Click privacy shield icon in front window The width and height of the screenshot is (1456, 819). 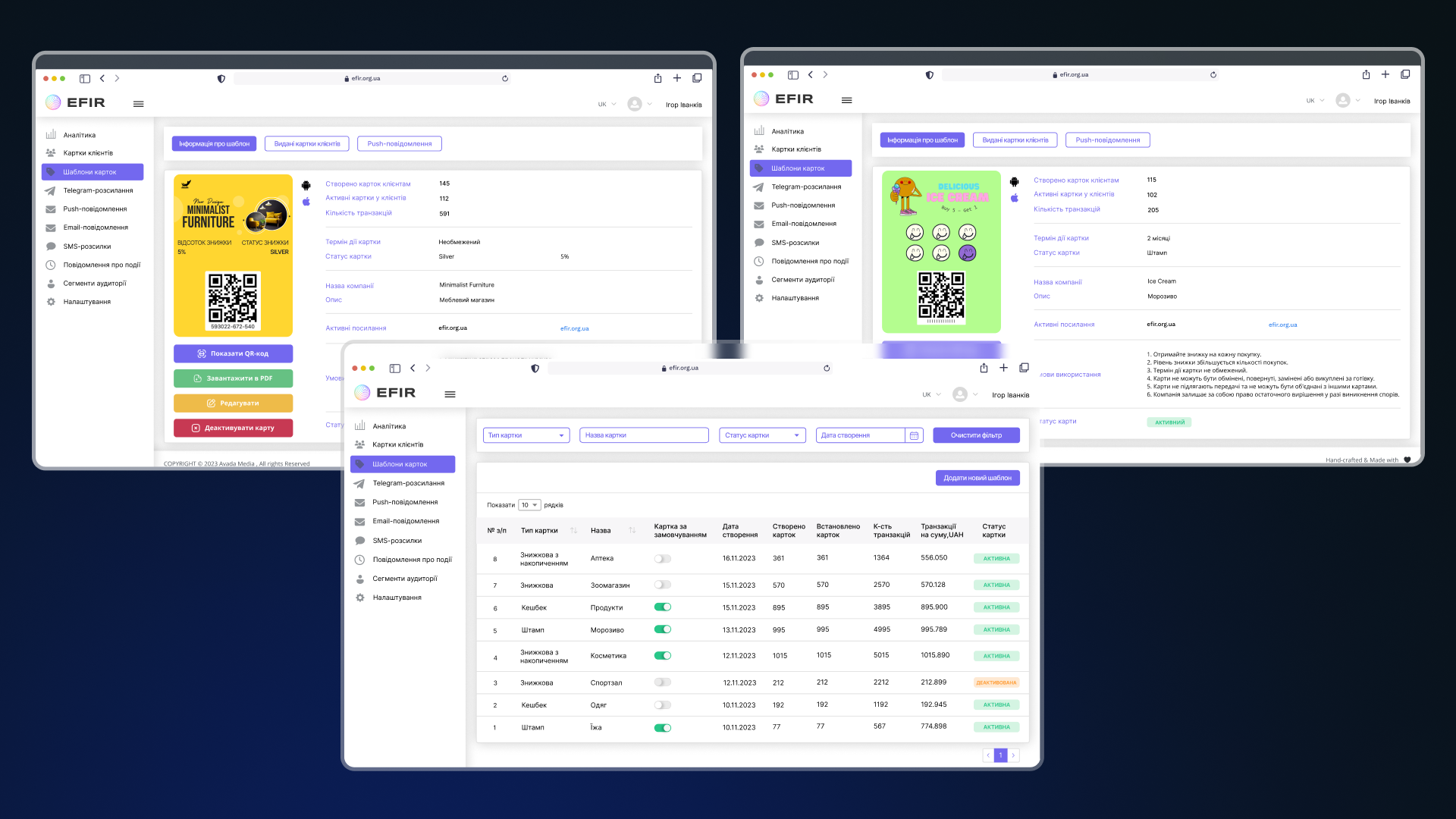[x=535, y=369]
